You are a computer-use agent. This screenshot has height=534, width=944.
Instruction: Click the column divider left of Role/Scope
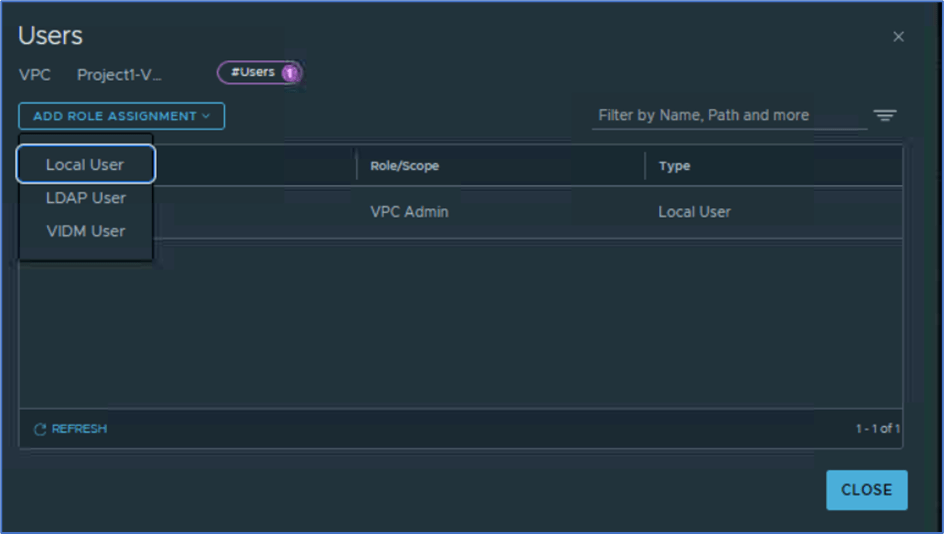click(357, 166)
